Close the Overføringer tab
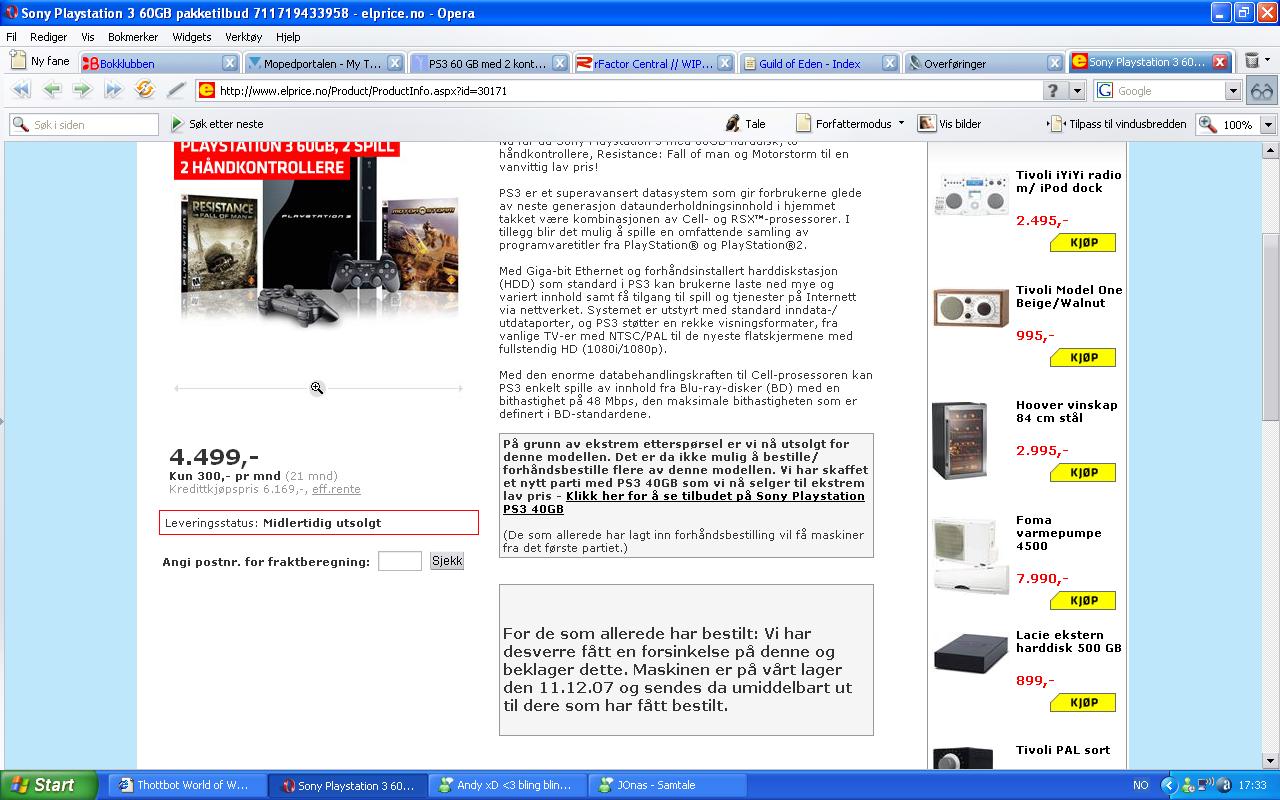 1054,63
